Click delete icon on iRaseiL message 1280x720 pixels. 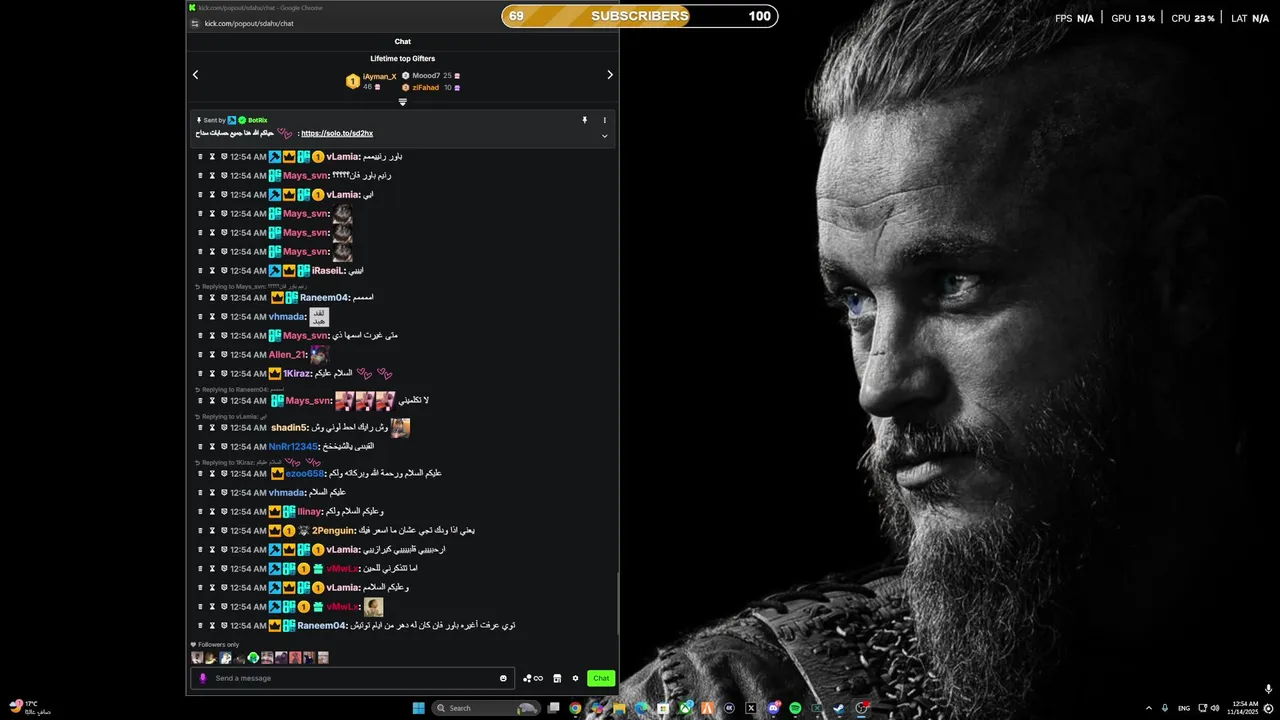(x=200, y=271)
